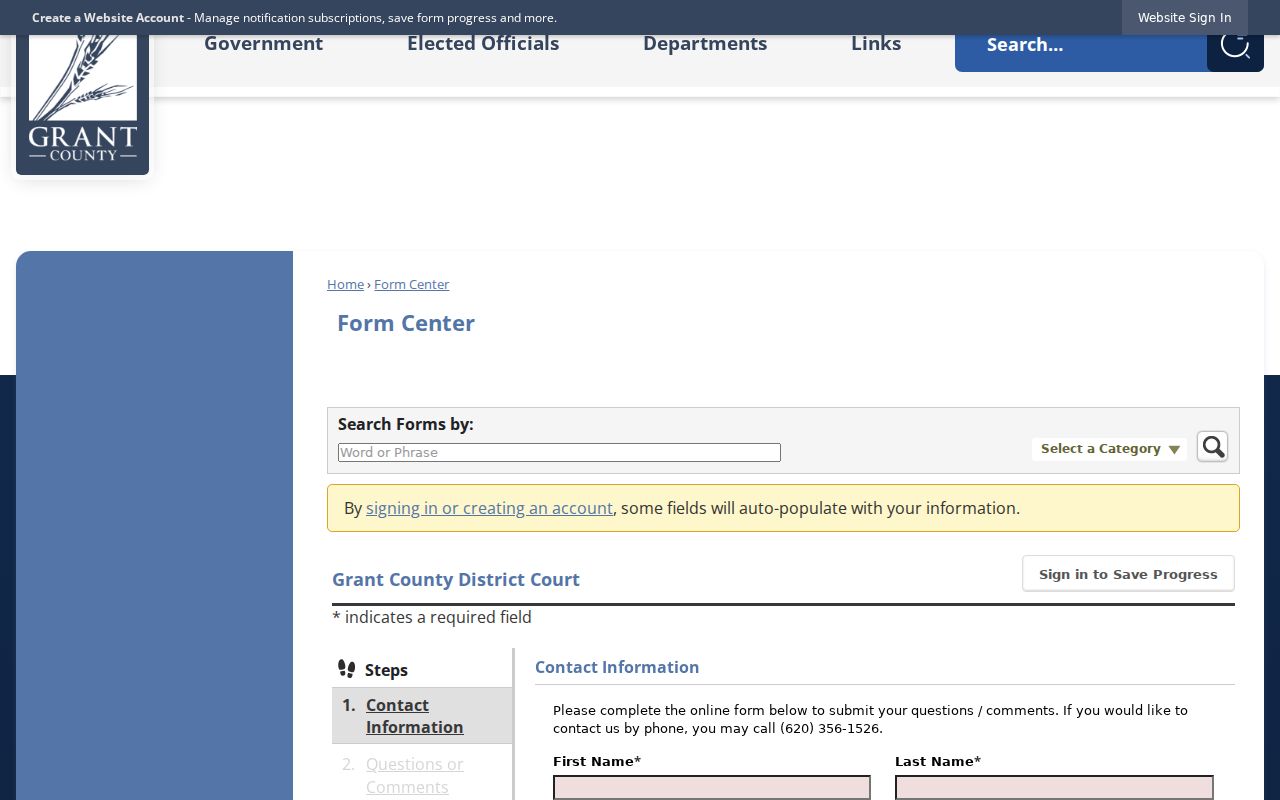This screenshot has width=1280, height=800.
Task: Click the Last Name input field
Action: pos(1054,788)
